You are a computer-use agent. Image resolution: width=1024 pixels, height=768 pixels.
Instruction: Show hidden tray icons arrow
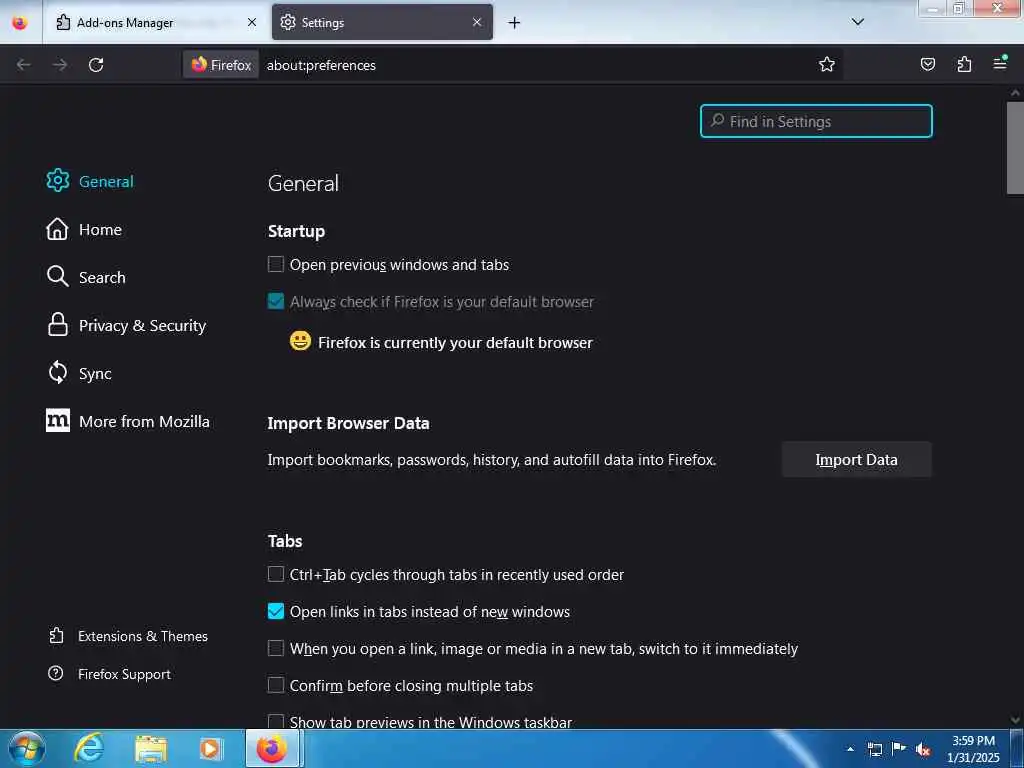[x=850, y=750]
